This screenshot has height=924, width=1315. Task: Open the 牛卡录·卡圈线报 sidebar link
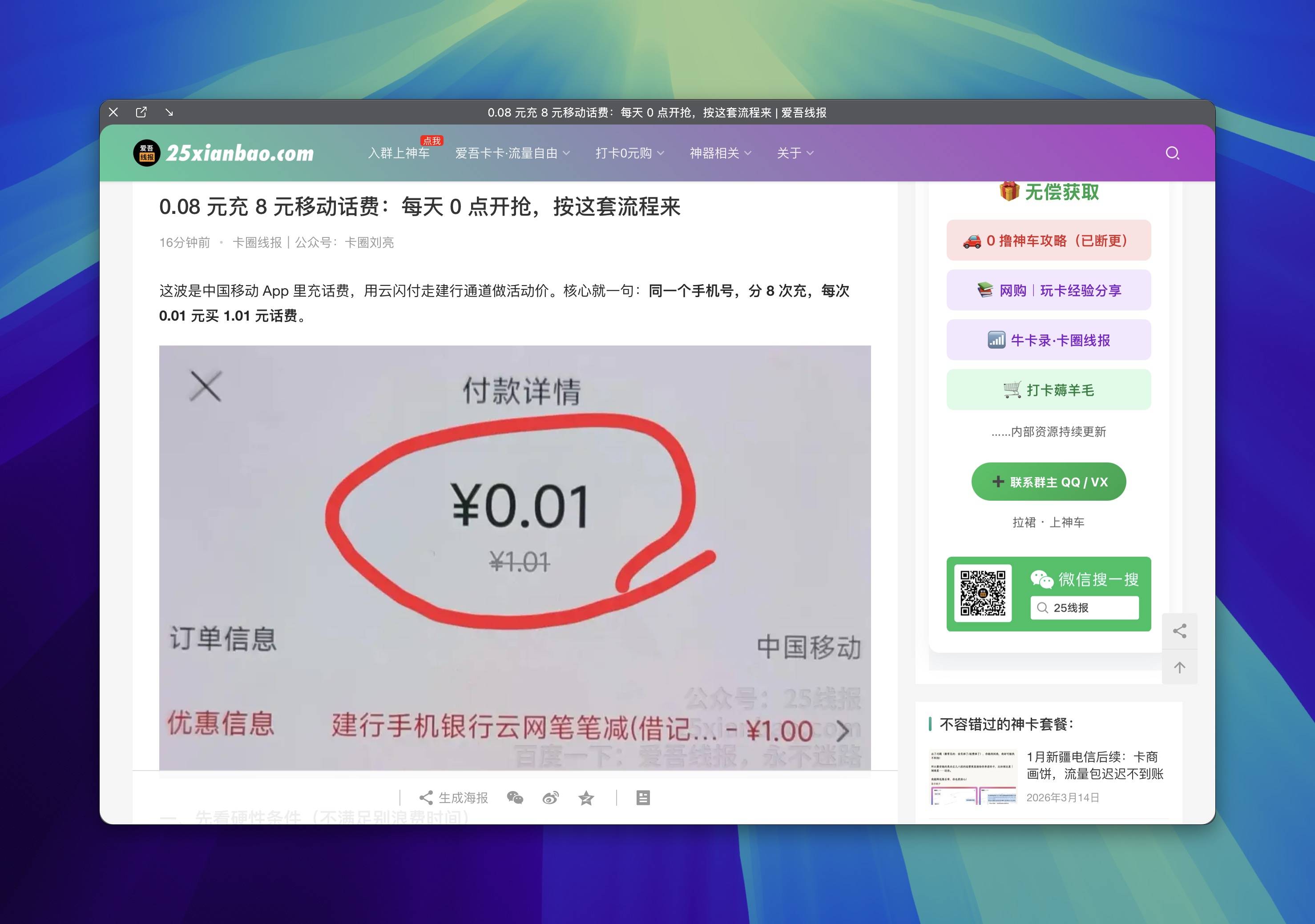1048,340
